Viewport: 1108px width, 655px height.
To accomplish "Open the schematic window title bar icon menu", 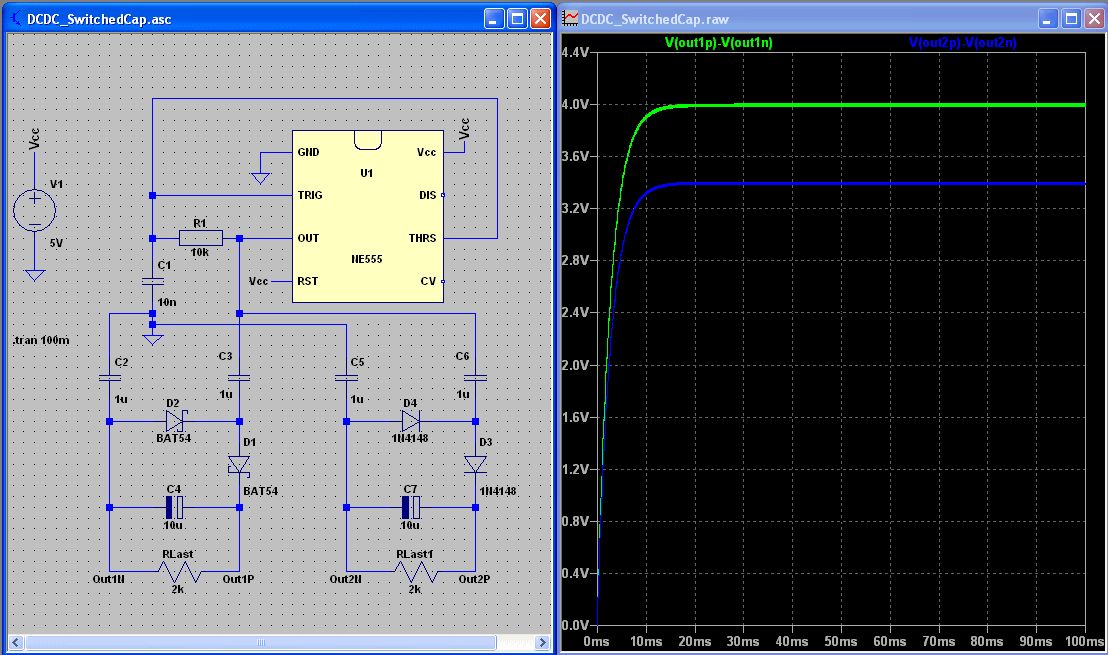I will (17, 18).
